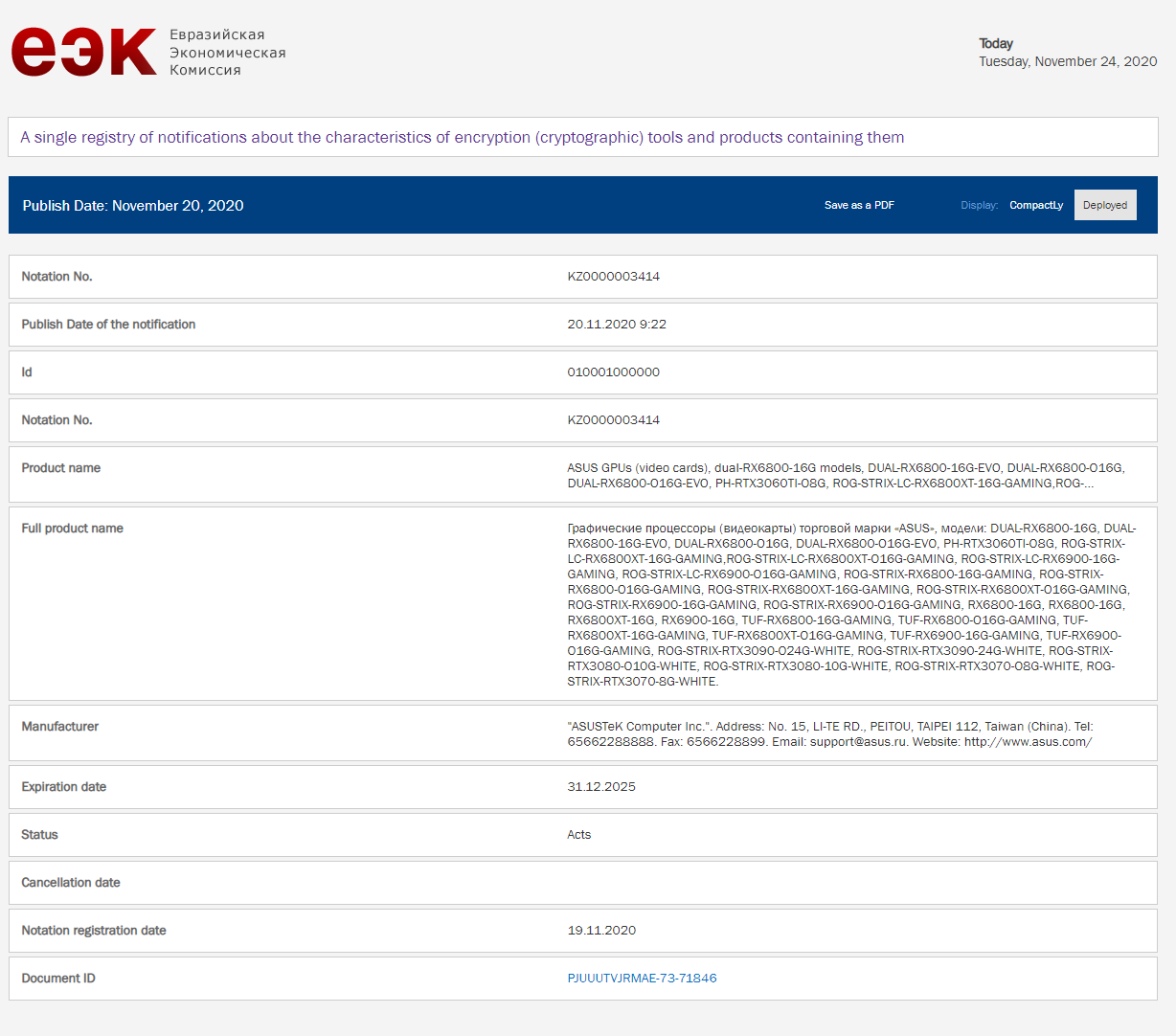Click registration date value 19.11.2020
Screen dimensions: 1176x1036
pyautogui.click(x=601, y=930)
